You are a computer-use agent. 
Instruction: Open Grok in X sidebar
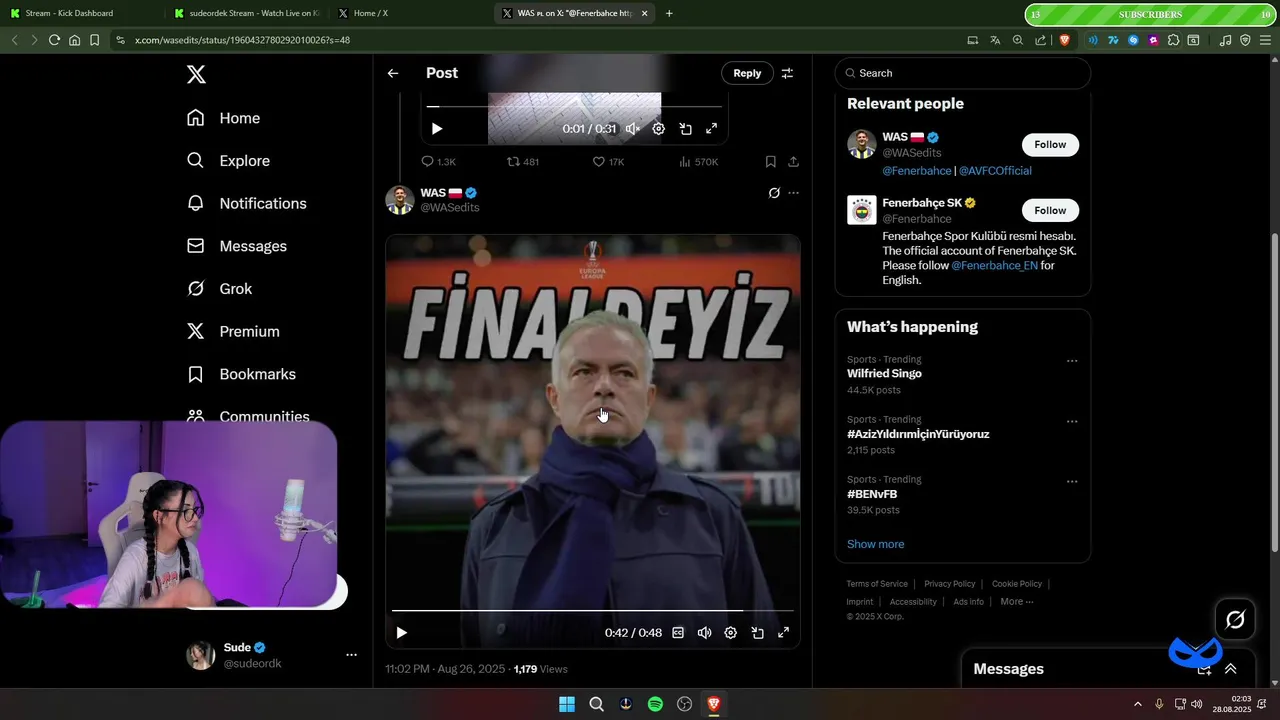point(219,289)
